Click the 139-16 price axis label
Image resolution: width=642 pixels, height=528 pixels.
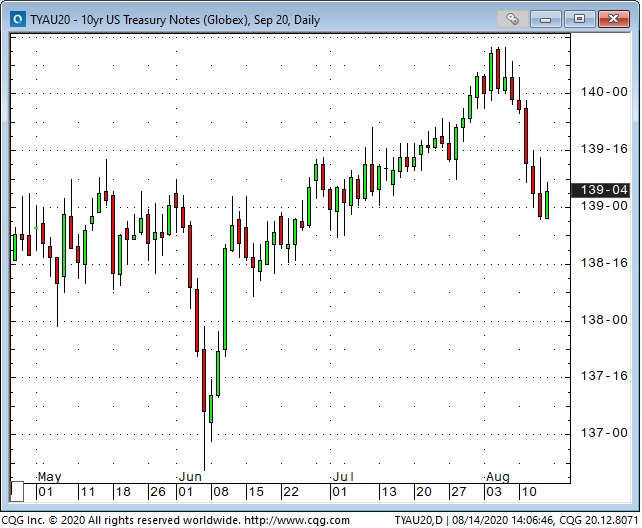[x=604, y=149]
